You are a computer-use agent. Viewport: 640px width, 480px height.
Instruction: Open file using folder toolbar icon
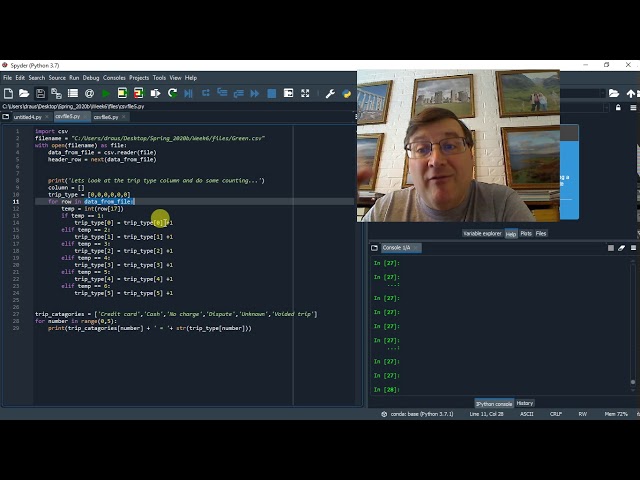tap(24, 93)
